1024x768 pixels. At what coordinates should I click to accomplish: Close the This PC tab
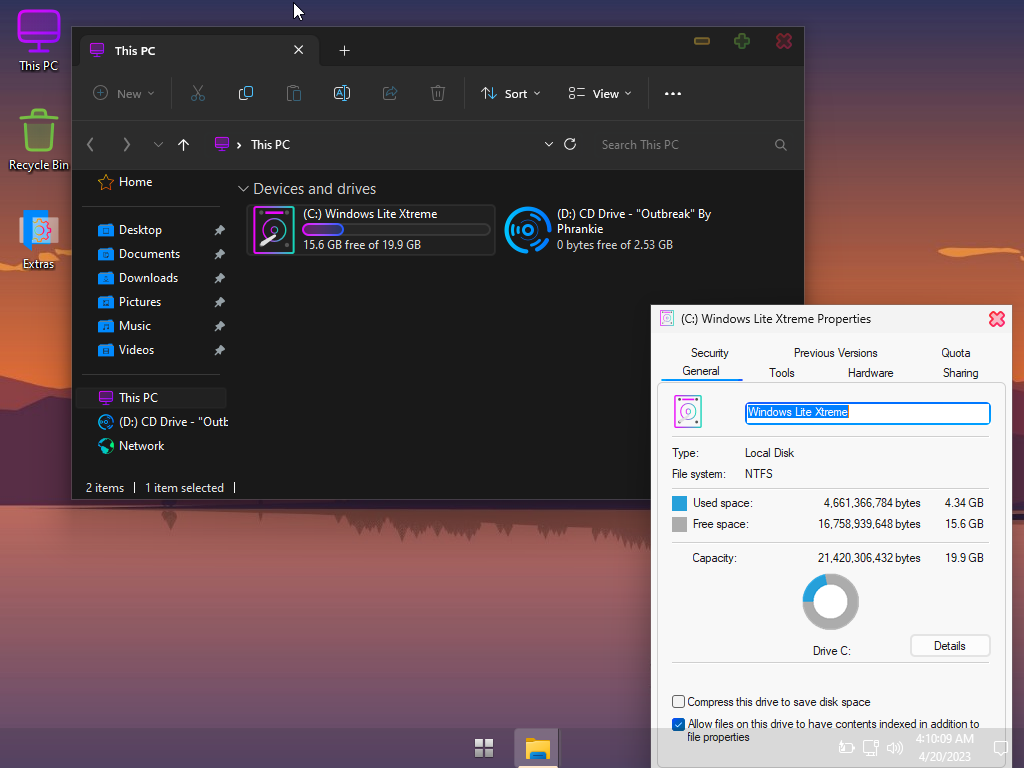[298, 50]
